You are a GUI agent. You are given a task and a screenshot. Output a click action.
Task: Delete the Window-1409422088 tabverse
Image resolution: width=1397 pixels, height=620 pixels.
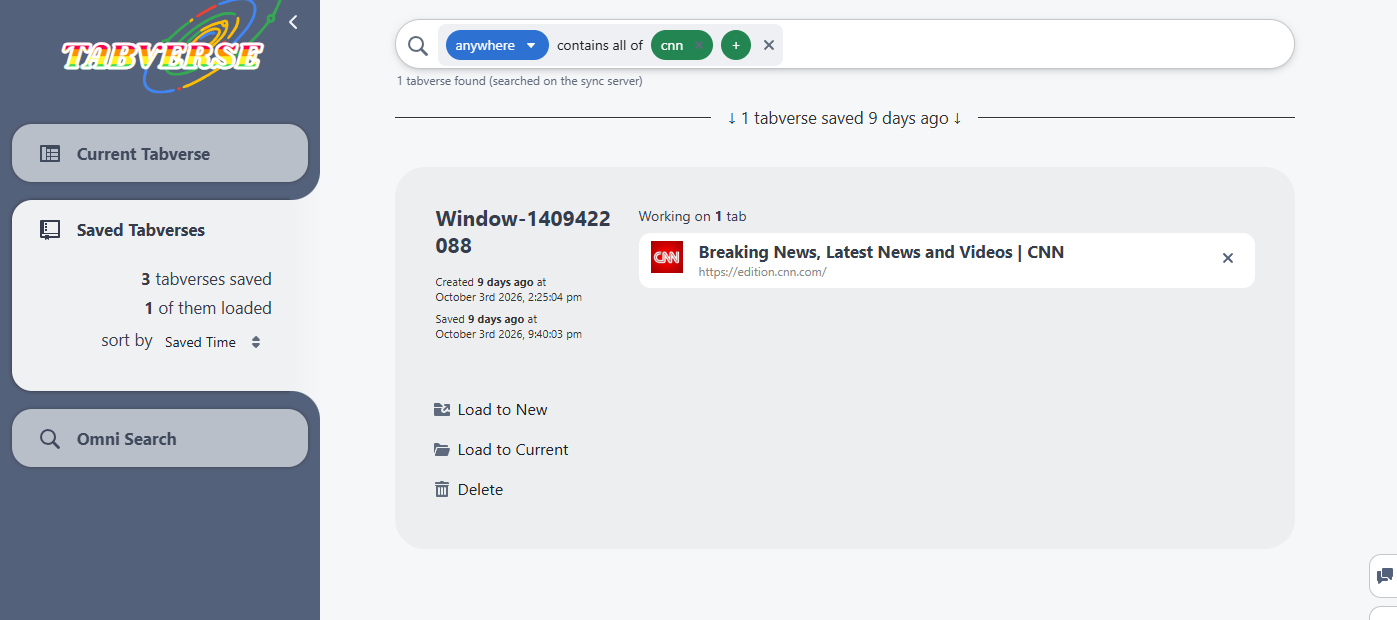point(469,490)
